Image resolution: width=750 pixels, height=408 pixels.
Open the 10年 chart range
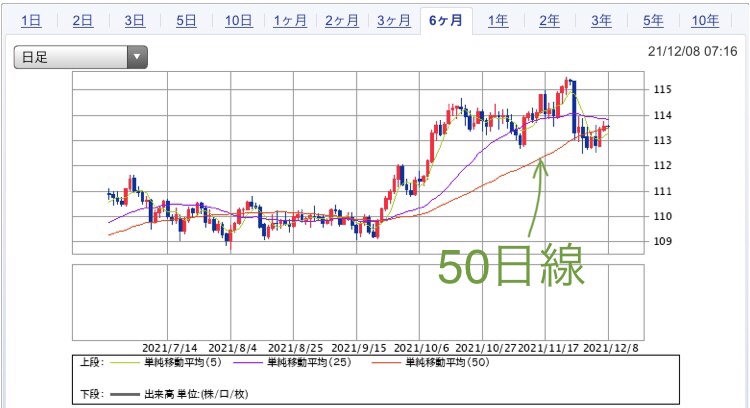(x=705, y=21)
